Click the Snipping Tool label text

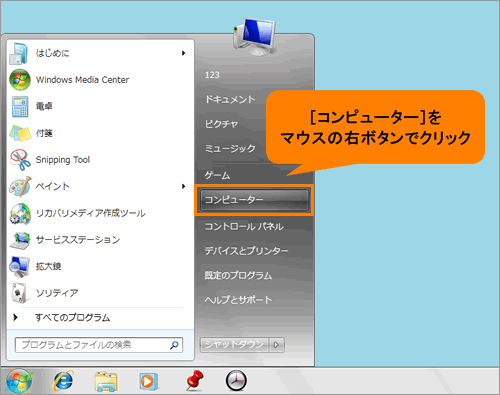pyautogui.click(x=63, y=160)
